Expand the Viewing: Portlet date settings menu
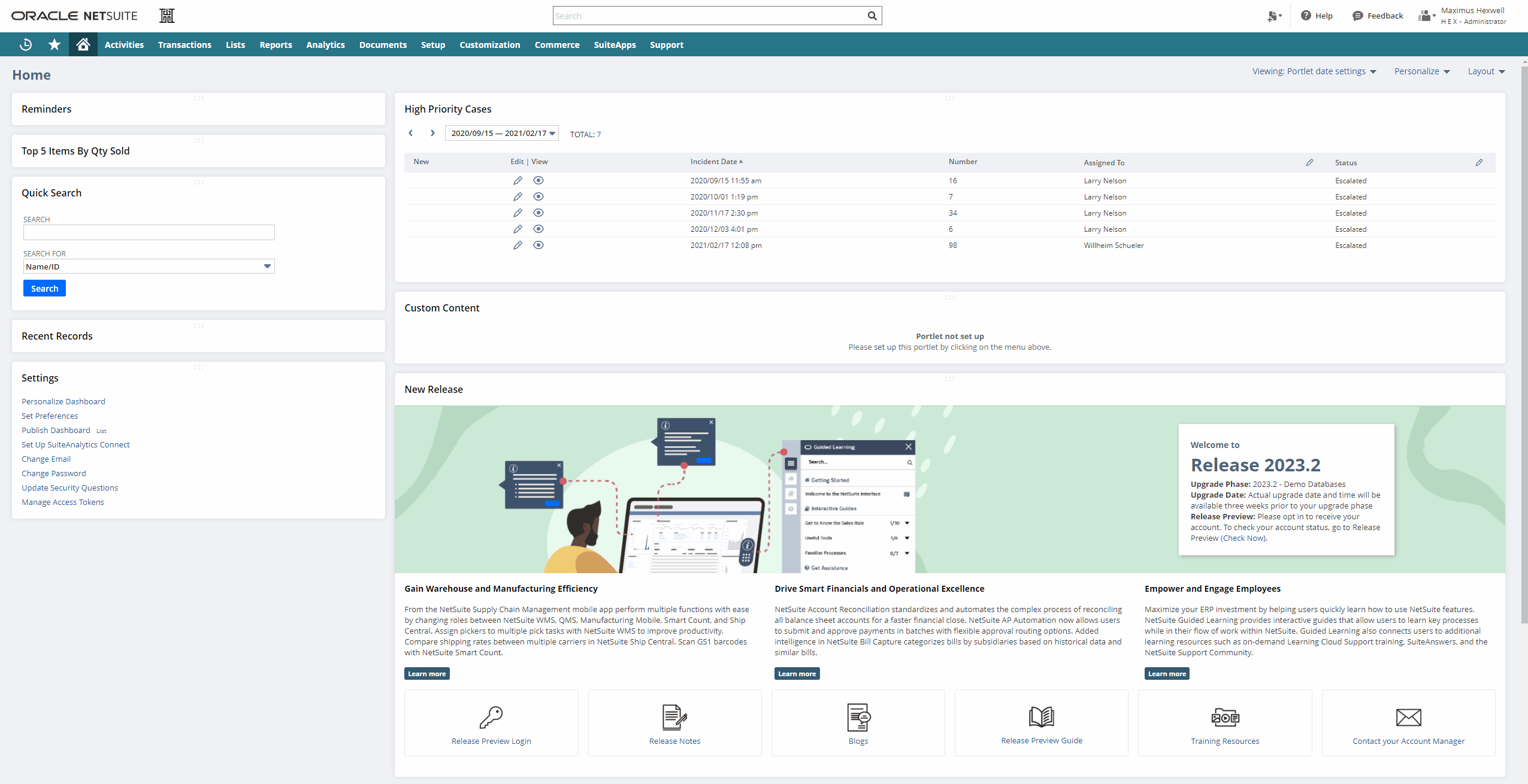This screenshot has height=784, width=1528. 1315,71
